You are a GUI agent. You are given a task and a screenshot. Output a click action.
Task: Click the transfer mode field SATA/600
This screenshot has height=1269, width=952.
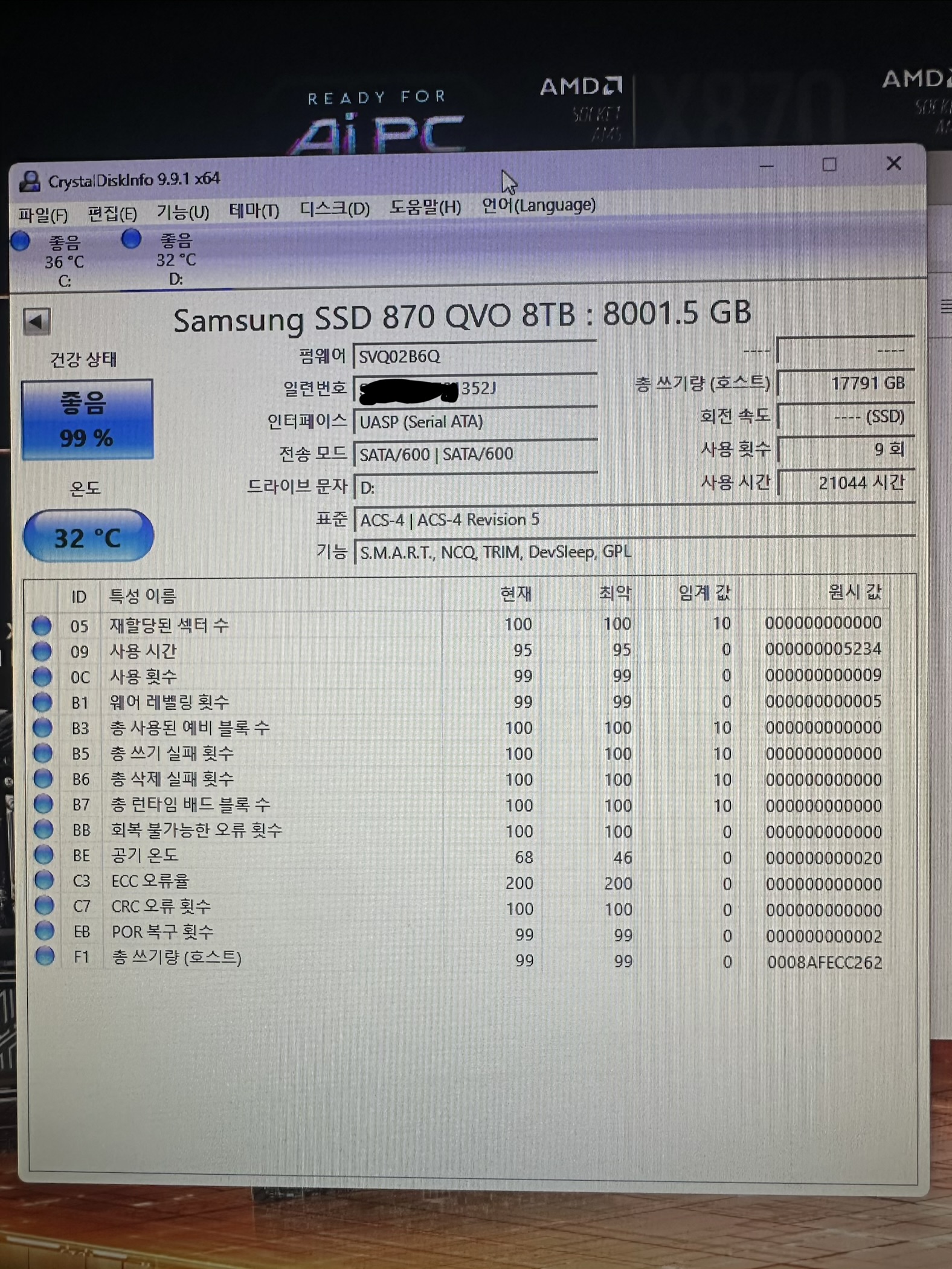click(x=475, y=454)
